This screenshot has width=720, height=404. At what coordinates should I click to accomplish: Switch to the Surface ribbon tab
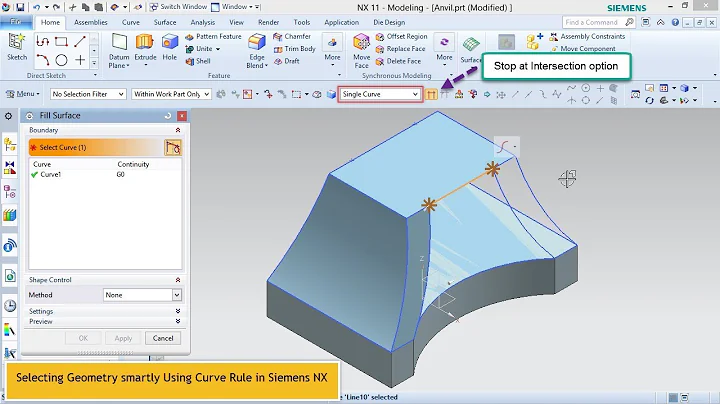(165, 22)
